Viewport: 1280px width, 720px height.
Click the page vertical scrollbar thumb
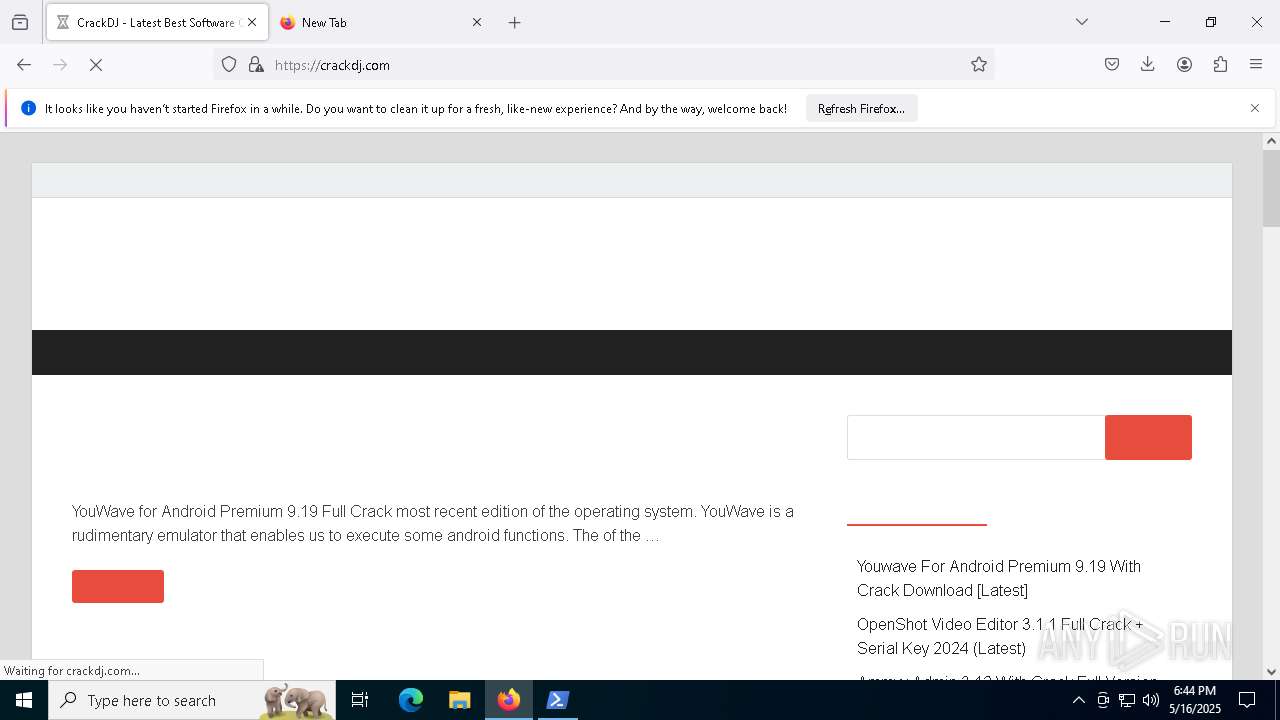[x=1271, y=188]
